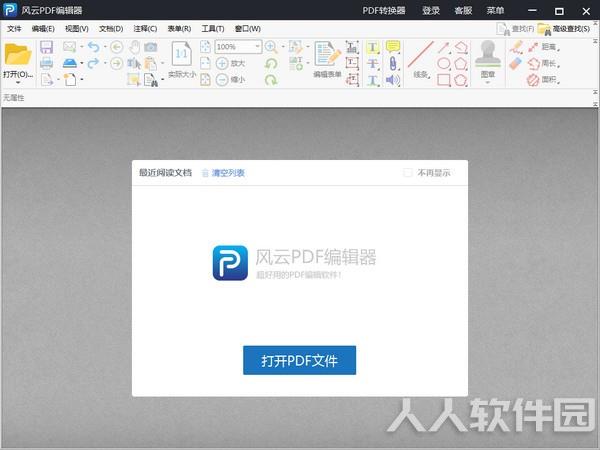Open the 文件 menu

point(14,29)
